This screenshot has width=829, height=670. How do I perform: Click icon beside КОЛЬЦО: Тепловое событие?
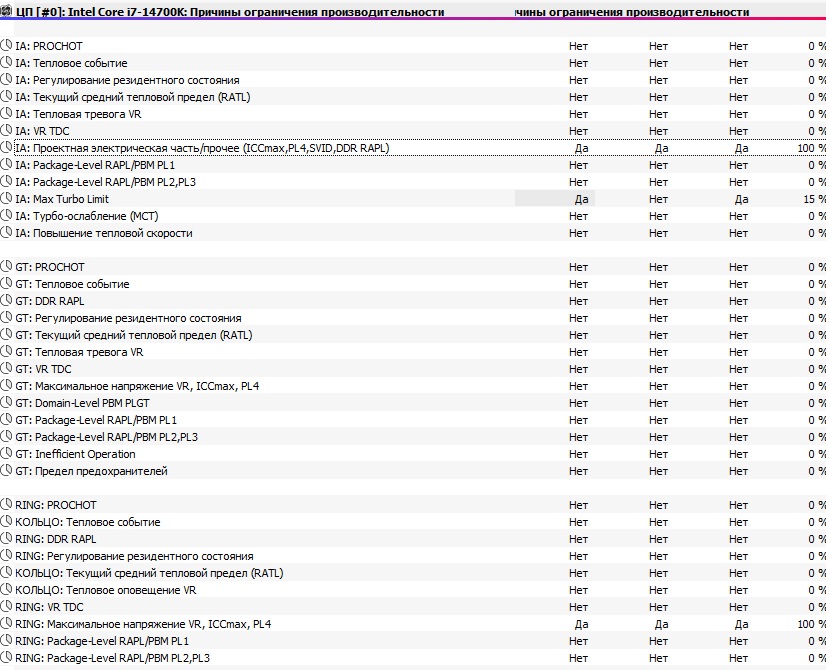point(6,521)
